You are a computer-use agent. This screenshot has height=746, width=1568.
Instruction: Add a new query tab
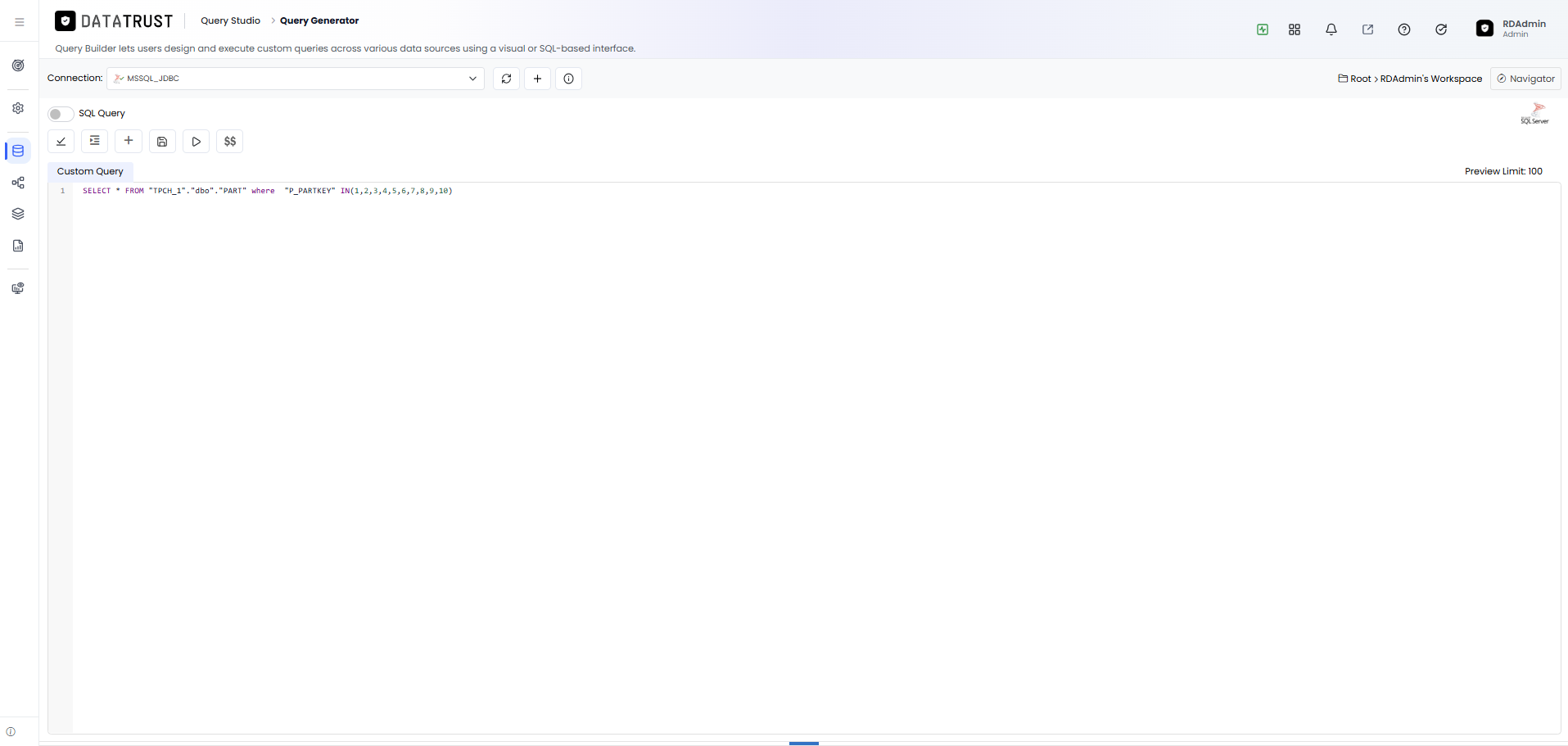tap(129, 142)
